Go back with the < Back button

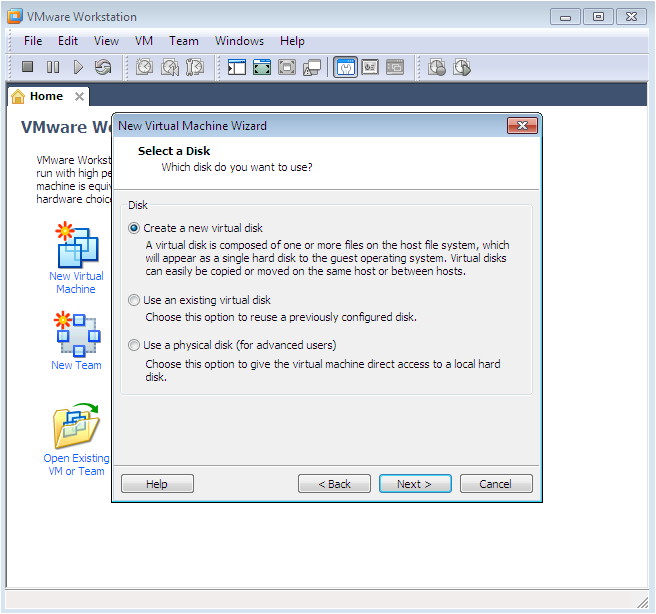point(334,484)
